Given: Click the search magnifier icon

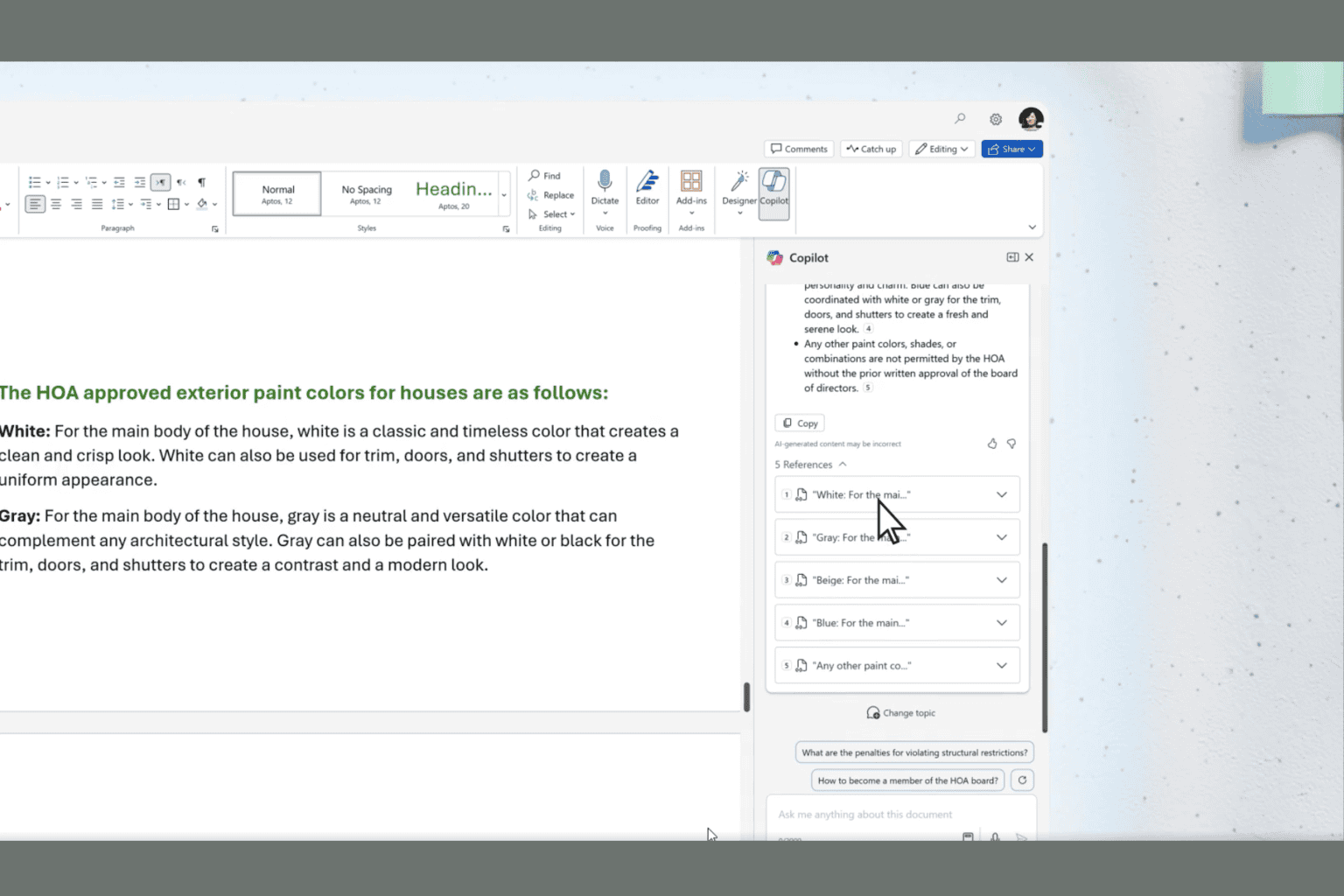Looking at the screenshot, I should coord(960,119).
